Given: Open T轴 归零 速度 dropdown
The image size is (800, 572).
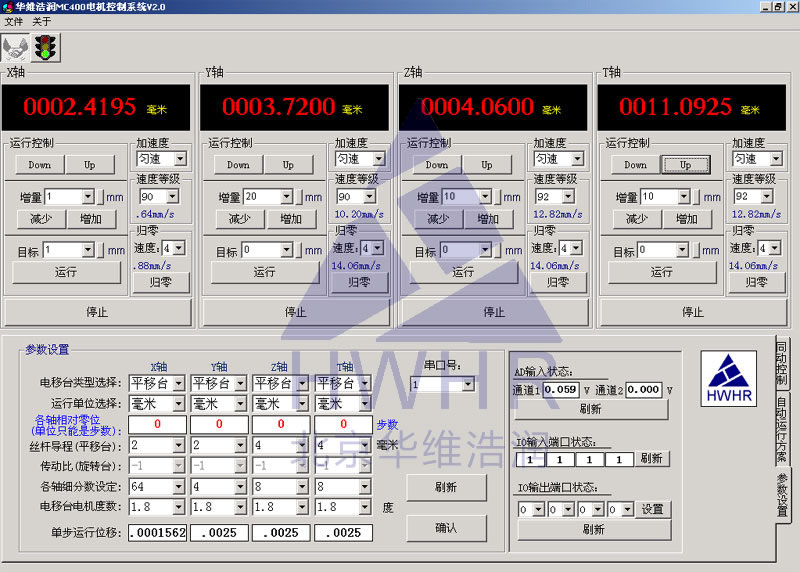Looking at the screenshot, I should pos(775,248).
